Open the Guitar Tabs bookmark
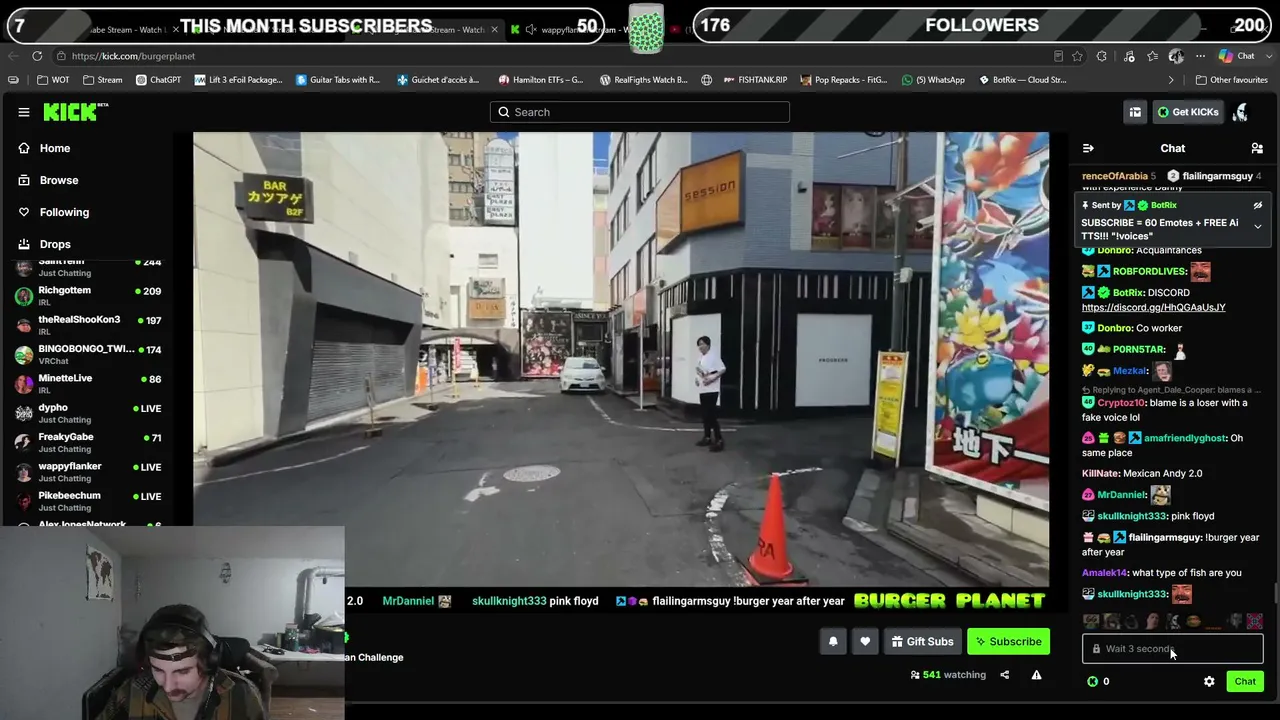Viewport: 1280px width, 720px height. [x=338, y=80]
